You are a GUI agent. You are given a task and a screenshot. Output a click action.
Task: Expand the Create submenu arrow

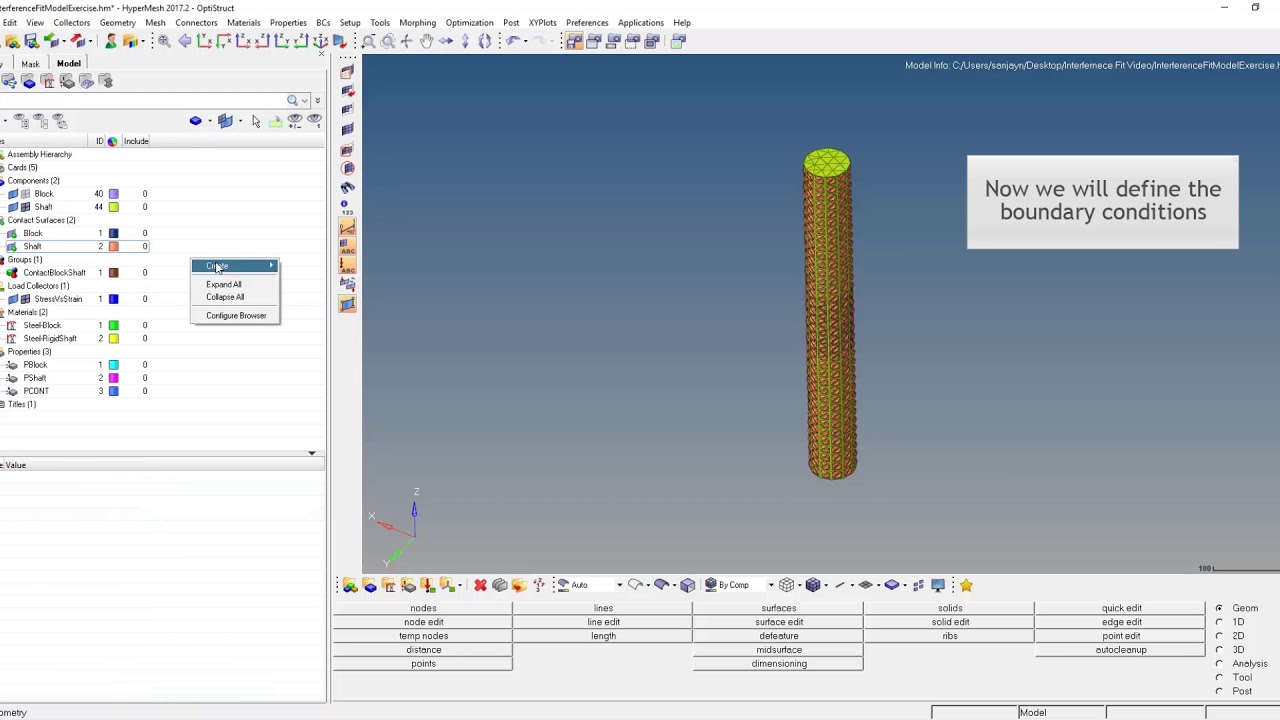271,266
